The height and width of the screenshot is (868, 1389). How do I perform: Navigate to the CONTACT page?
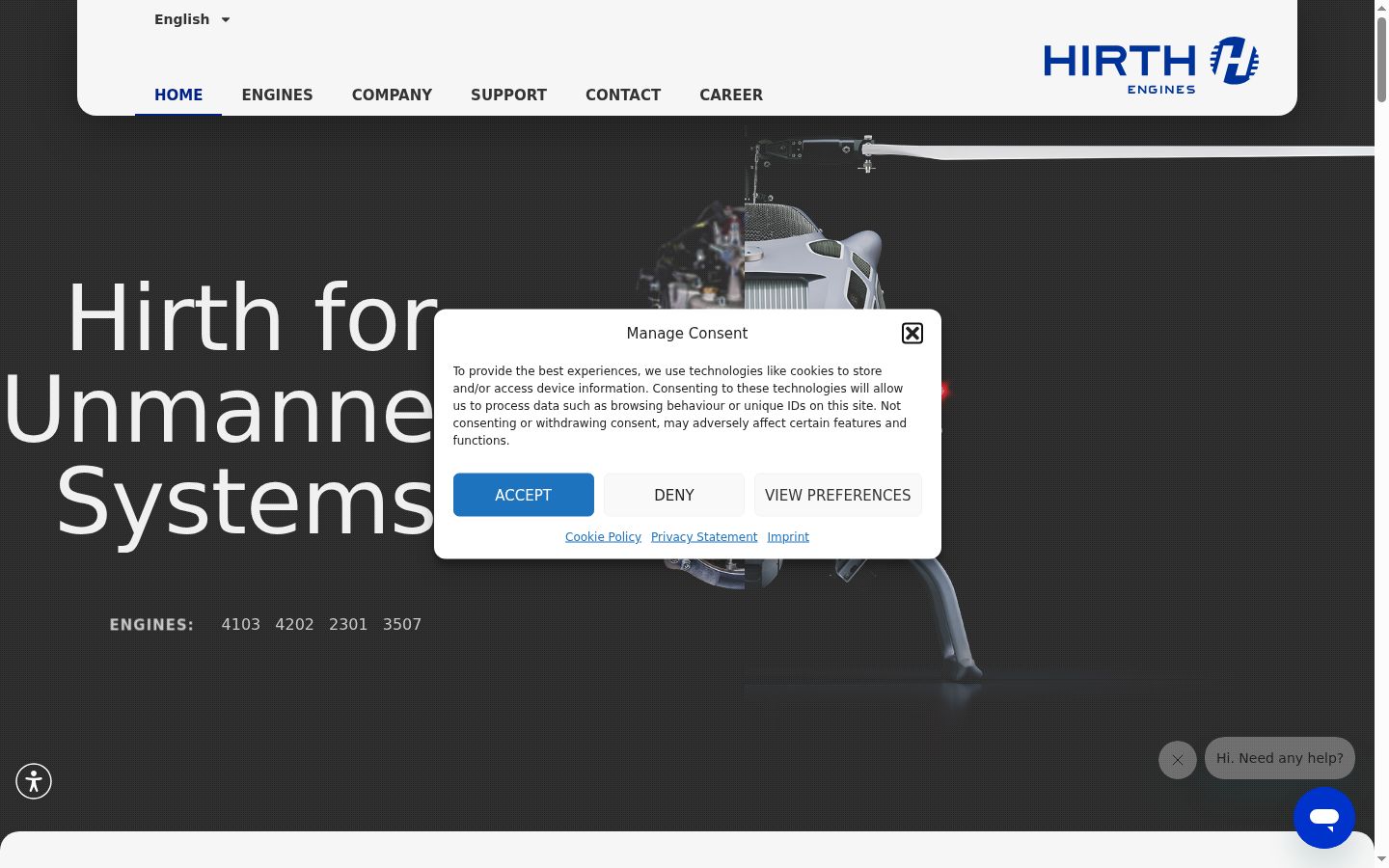coord(623,95)
